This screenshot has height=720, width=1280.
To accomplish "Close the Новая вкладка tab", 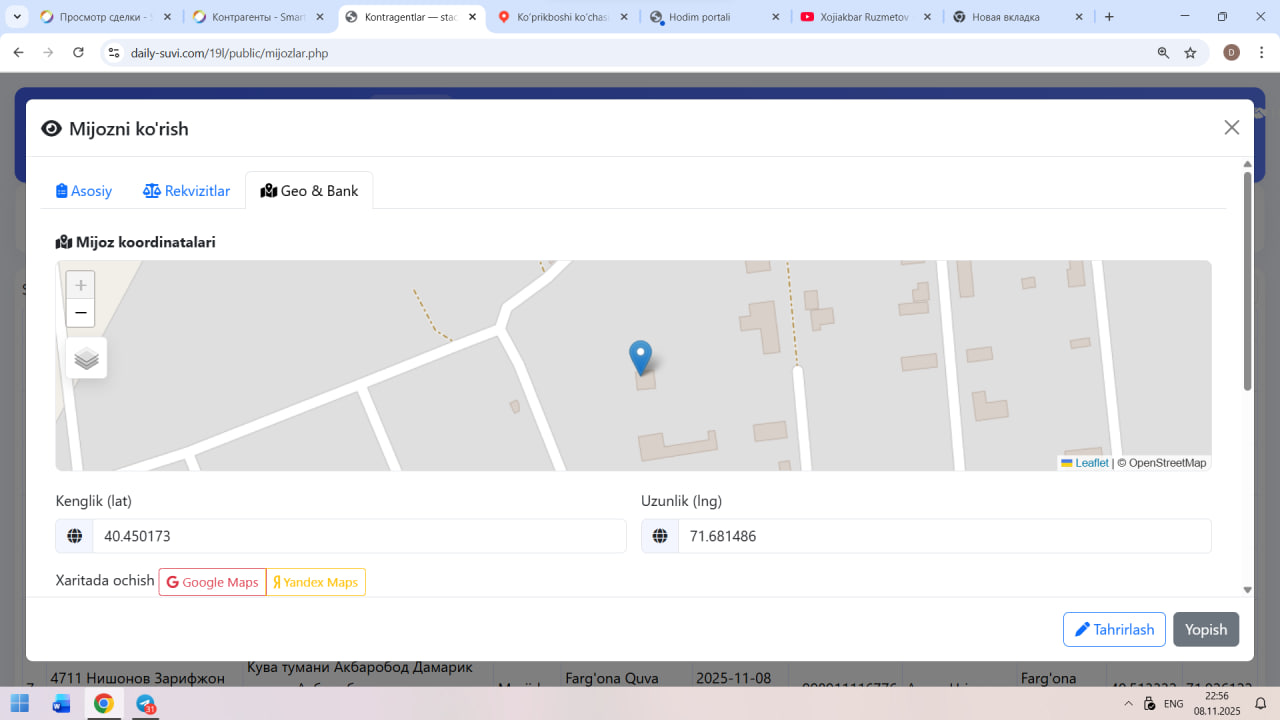I will click(x=1080, y=17).
